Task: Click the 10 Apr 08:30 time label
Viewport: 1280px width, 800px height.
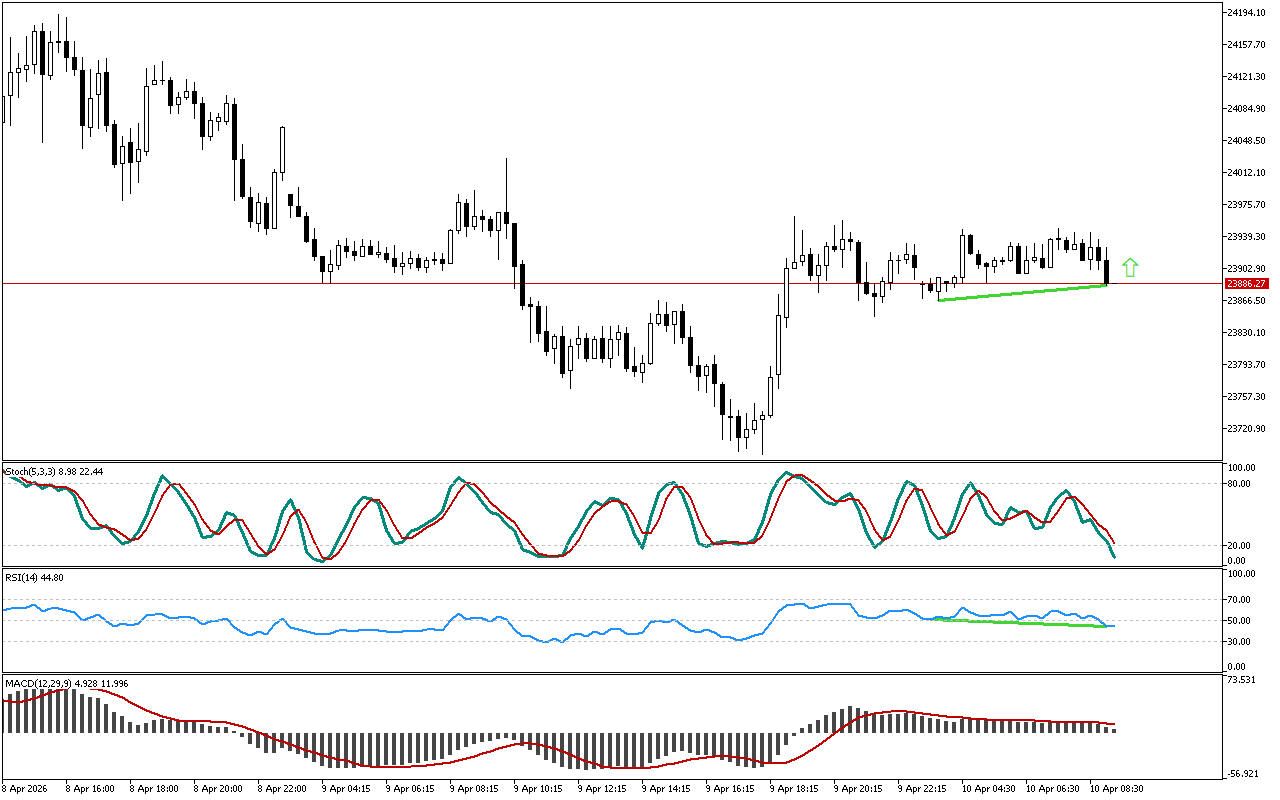Action: click(1116, 789)
